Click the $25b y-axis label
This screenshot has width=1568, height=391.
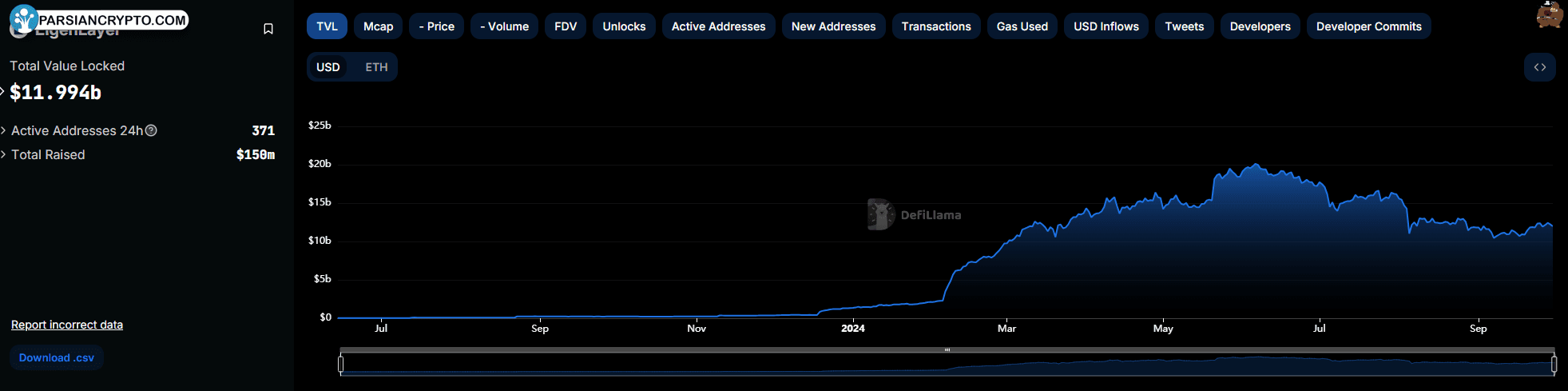320,125
